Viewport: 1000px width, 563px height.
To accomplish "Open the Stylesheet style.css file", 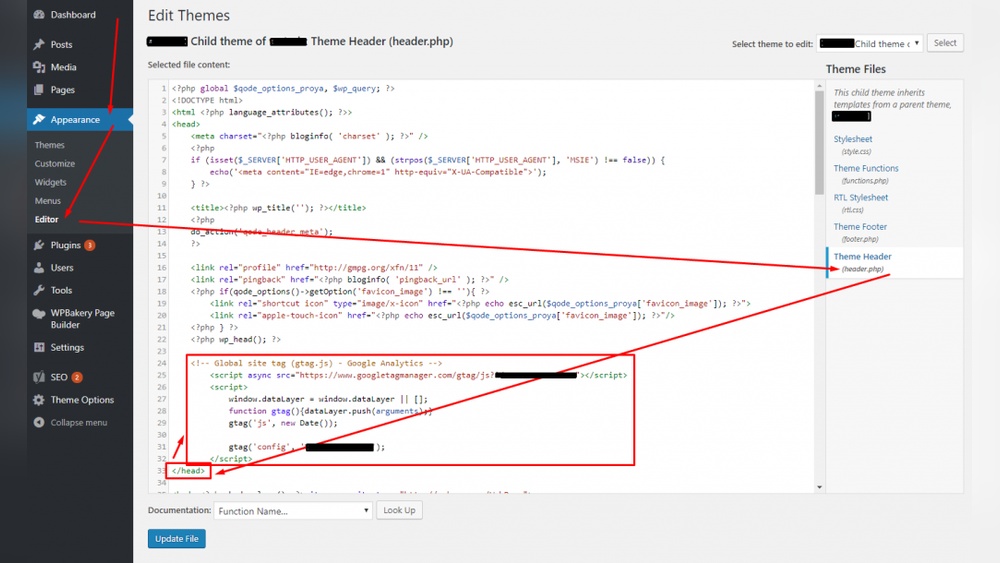I will point(853,139).
